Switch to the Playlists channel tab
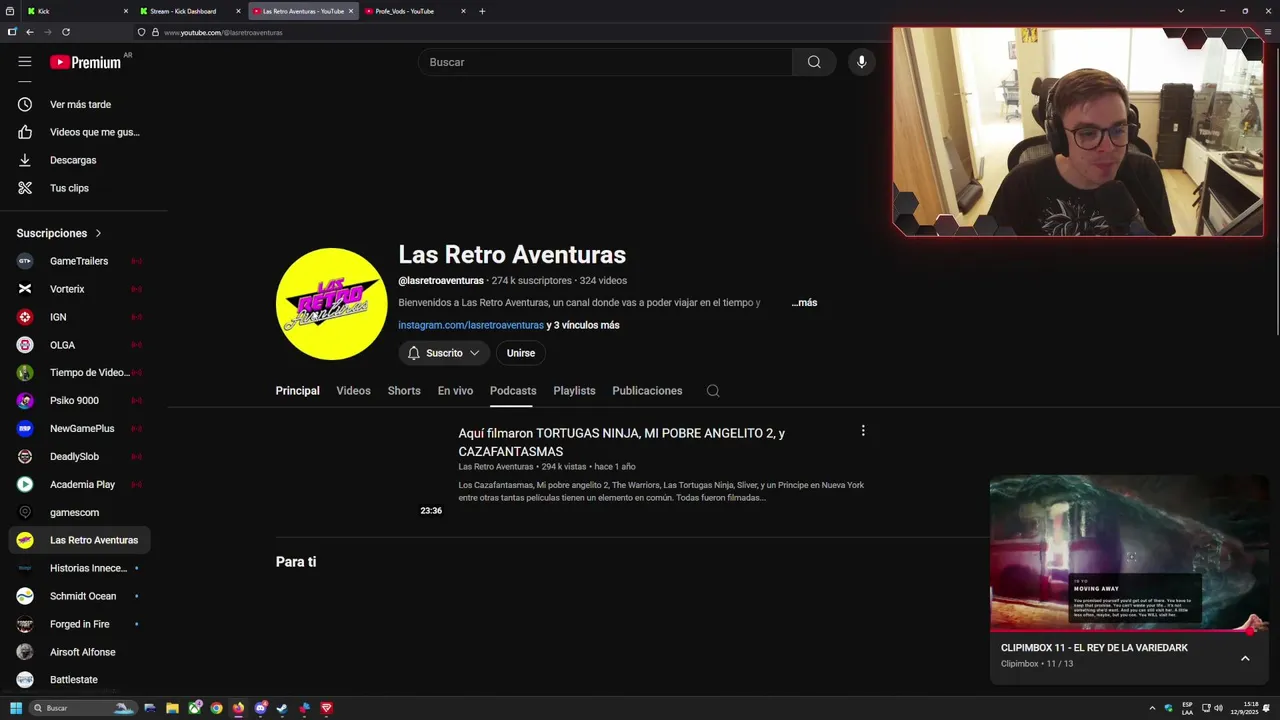This screenshot has height=720, width=1280. [574, 391]
